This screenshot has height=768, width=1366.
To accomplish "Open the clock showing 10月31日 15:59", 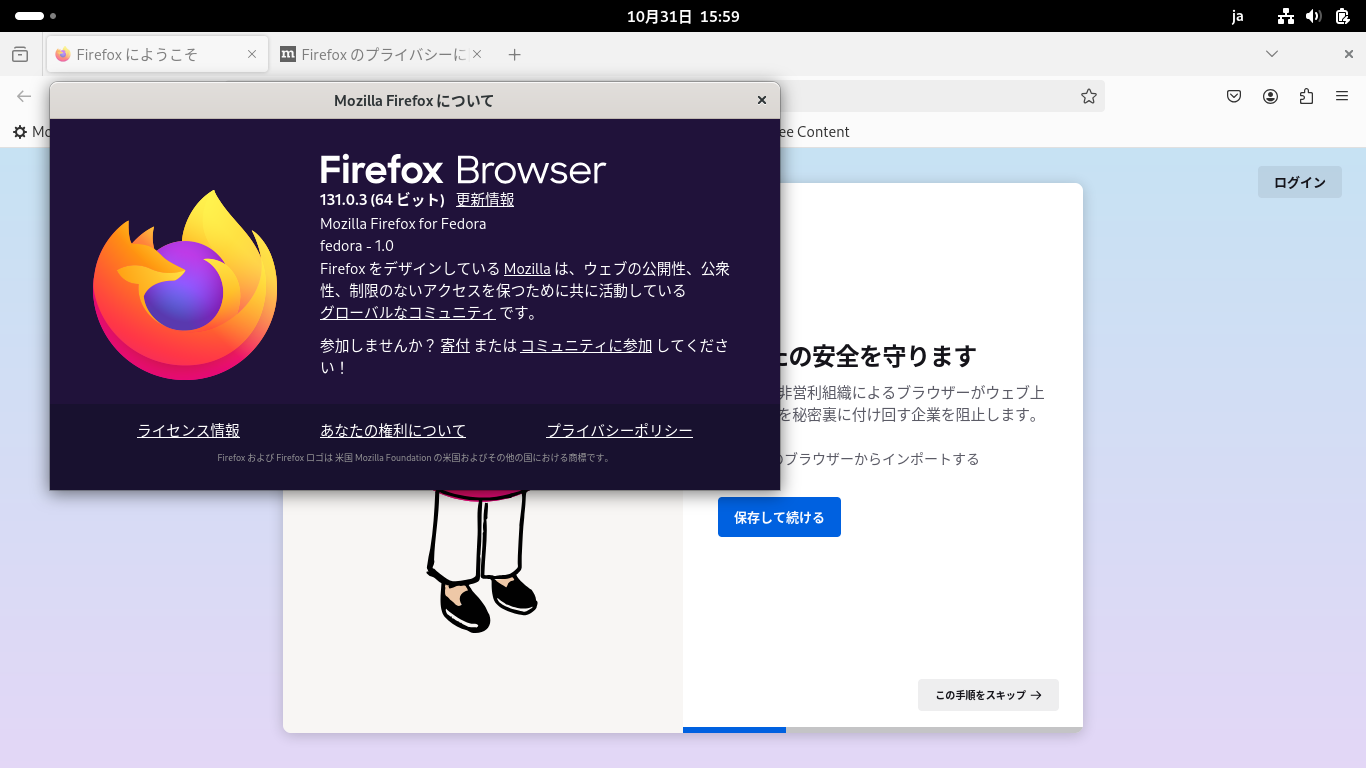I will (683, 16).
